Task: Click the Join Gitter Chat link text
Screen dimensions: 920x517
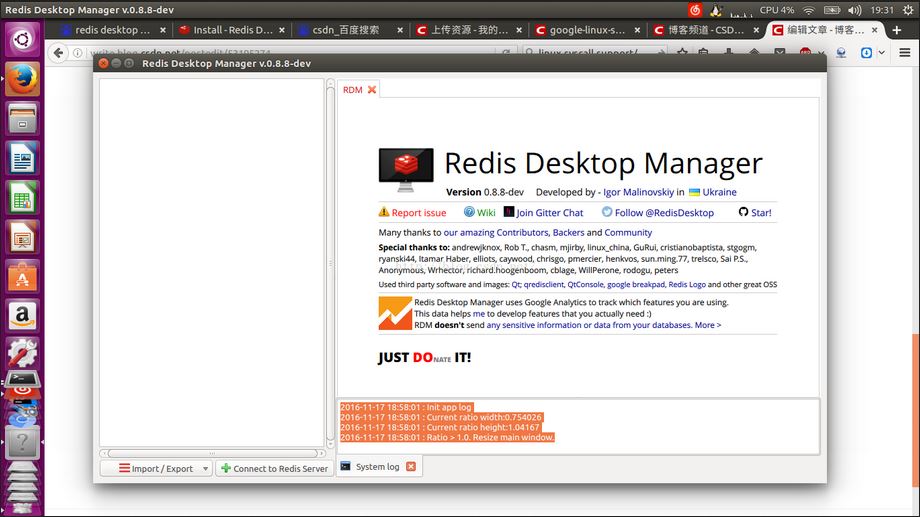Action: [550, 212]
